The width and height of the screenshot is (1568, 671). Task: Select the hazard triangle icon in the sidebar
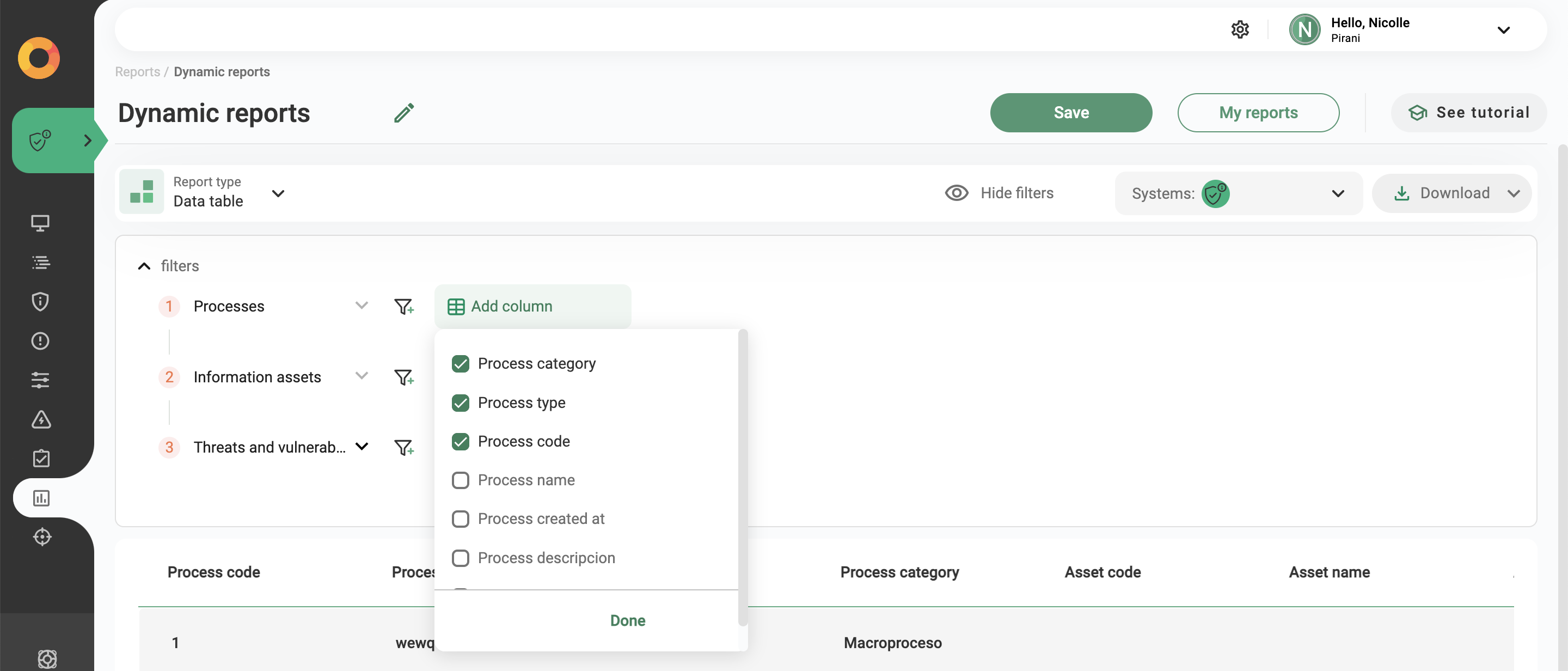click(x=40, y=419)
